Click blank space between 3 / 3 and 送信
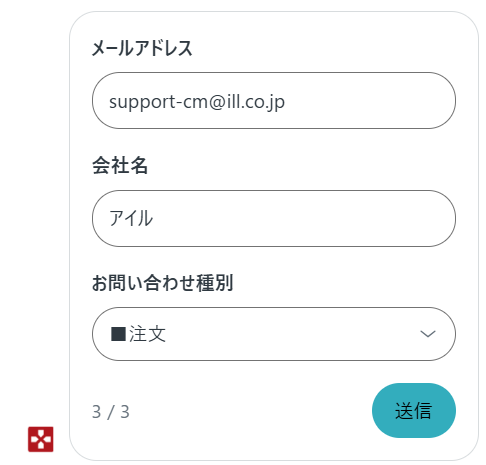Image resolution: width=486 pixels, height=465 pixels. click(250, 411)
